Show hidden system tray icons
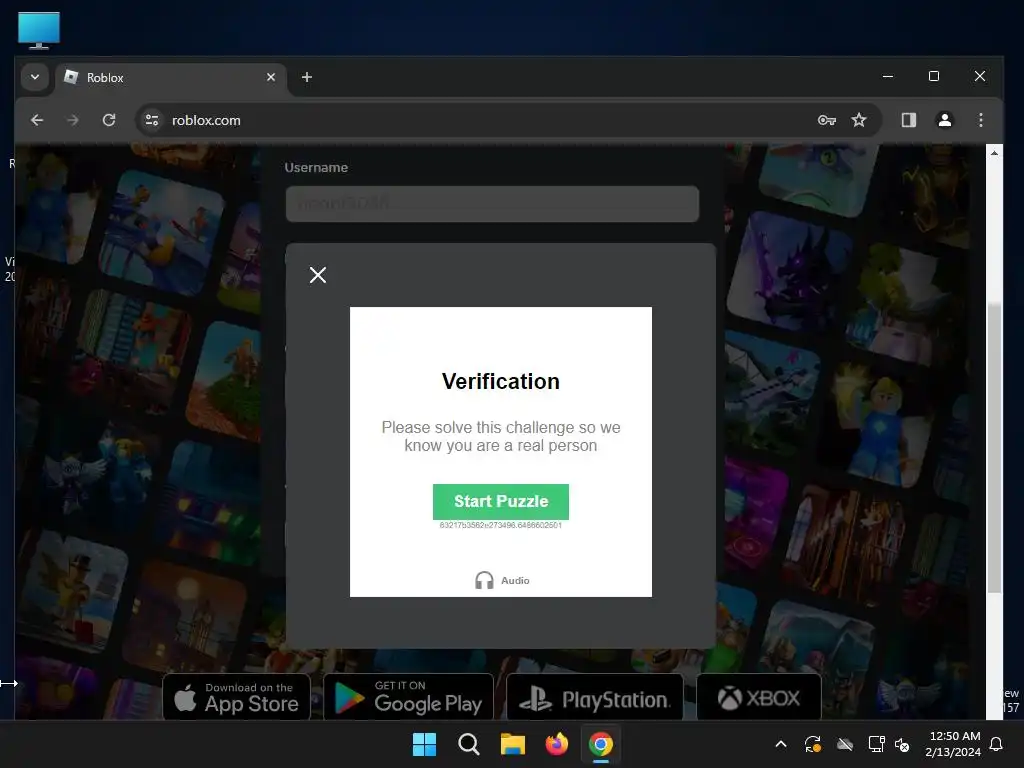Screen dimensions: 1024x768 pos(781,744)
